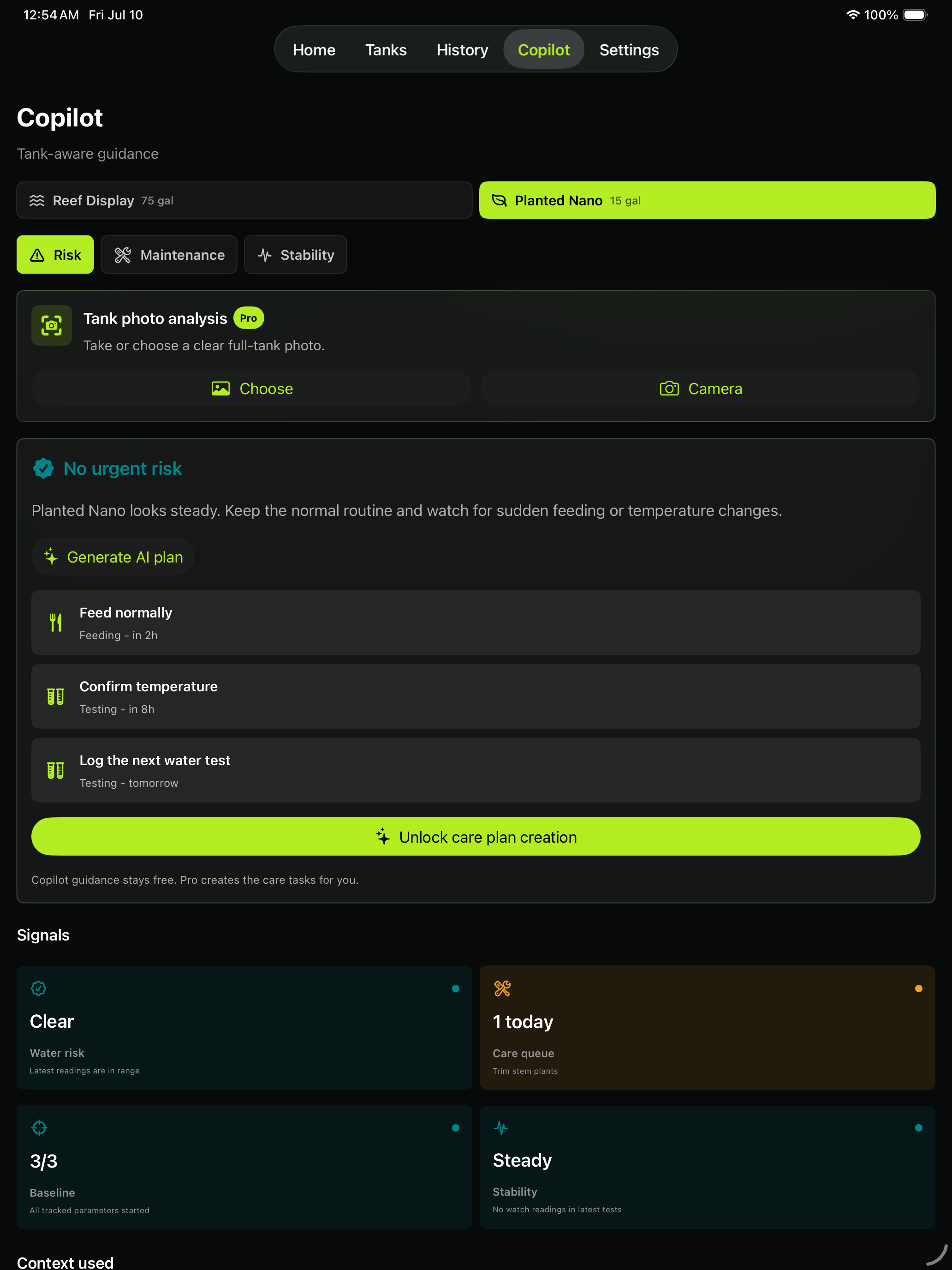Switch to the Risk mode
This screenshot has width=952, height=1270.
[x=55, y=254]
